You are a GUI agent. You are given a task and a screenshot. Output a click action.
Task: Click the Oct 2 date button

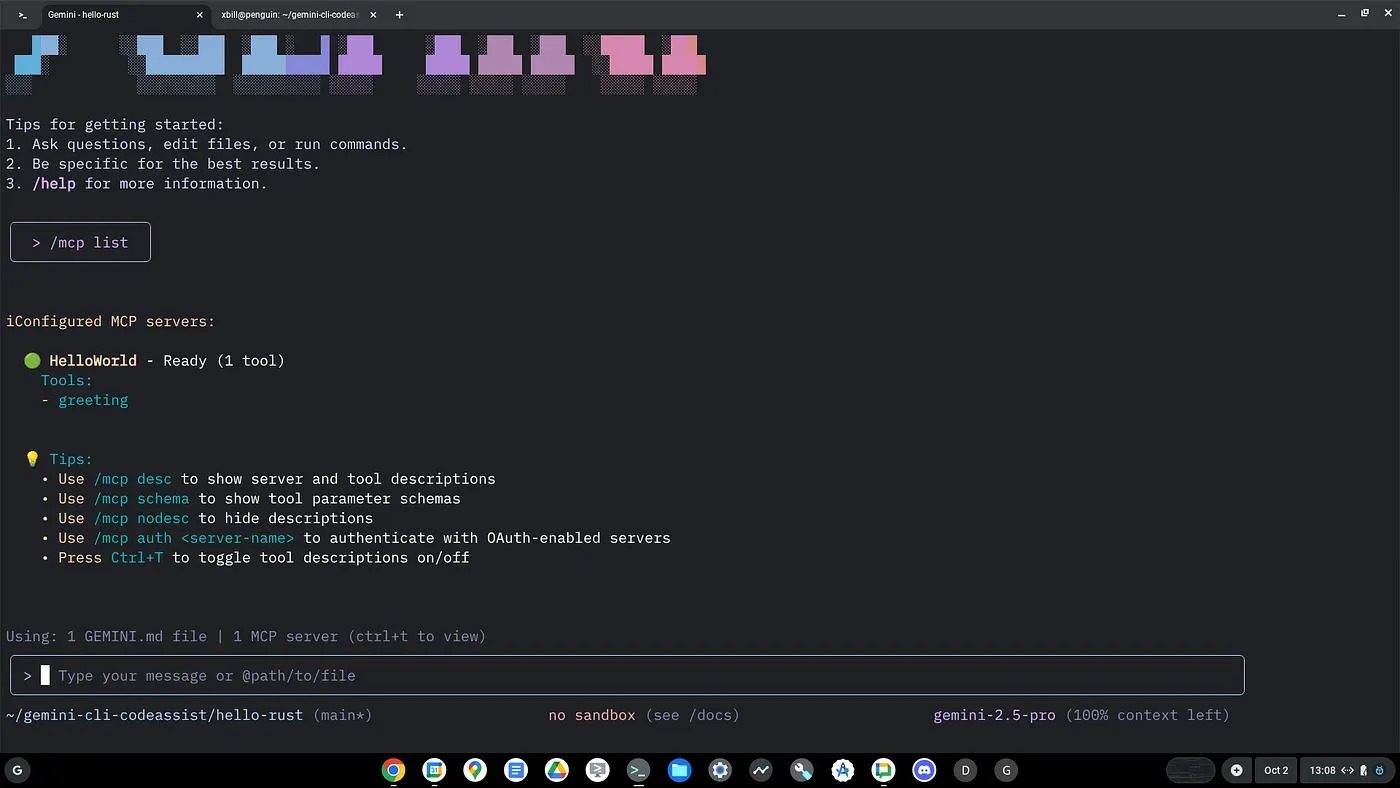point(1276,770)
